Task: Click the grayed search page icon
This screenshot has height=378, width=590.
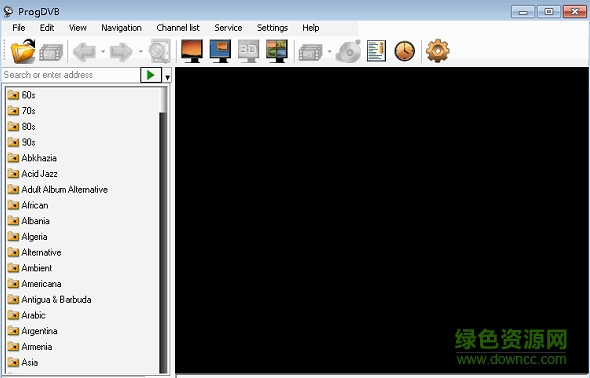Action: [x=160, y=51]
